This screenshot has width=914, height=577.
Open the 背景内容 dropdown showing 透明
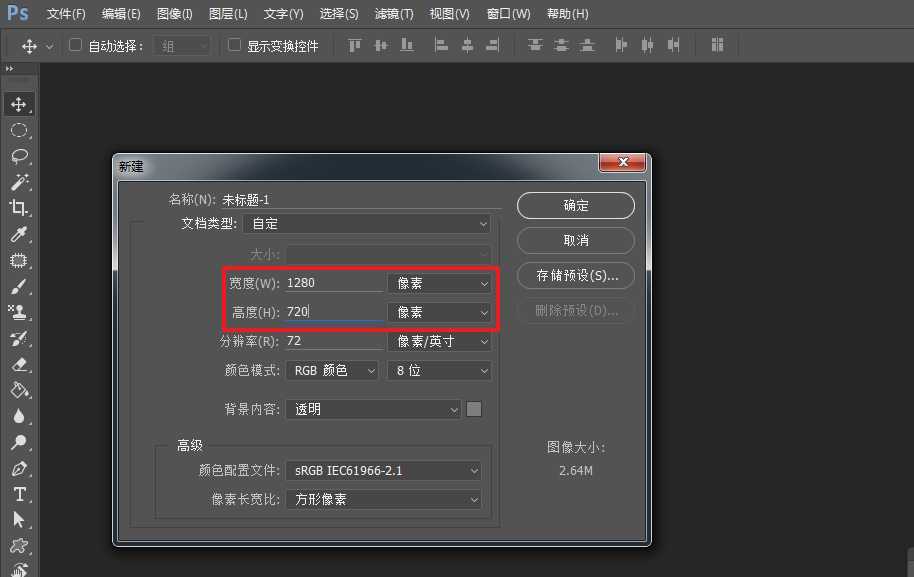click(x=372, y=409)
